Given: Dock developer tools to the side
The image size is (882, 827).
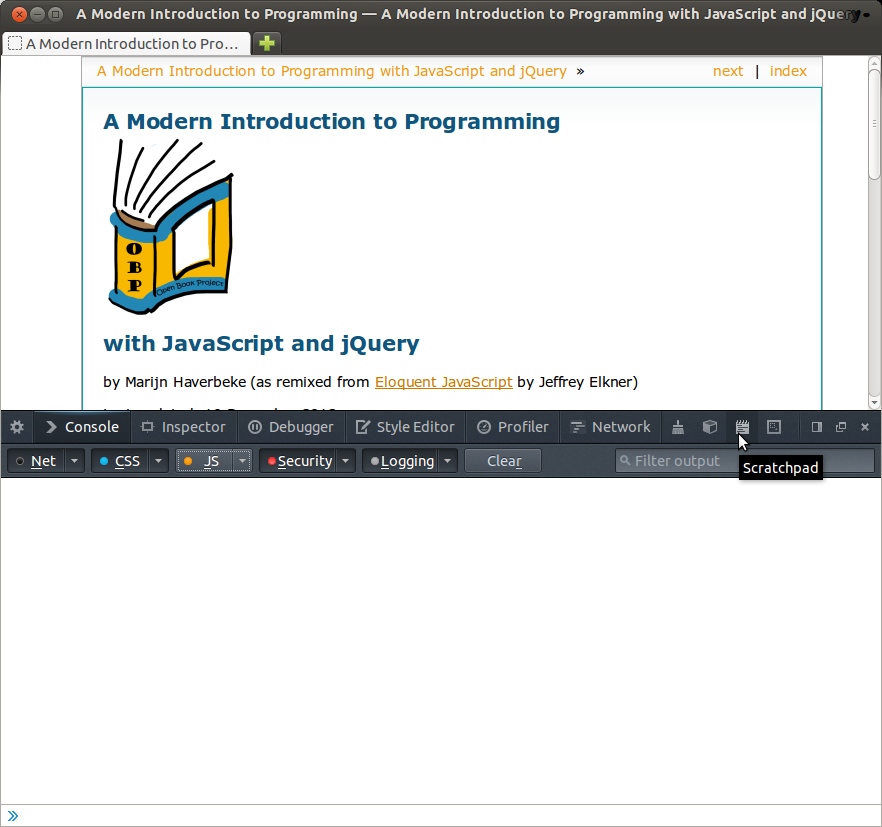Looking at the screenshot, I should 817,428.
